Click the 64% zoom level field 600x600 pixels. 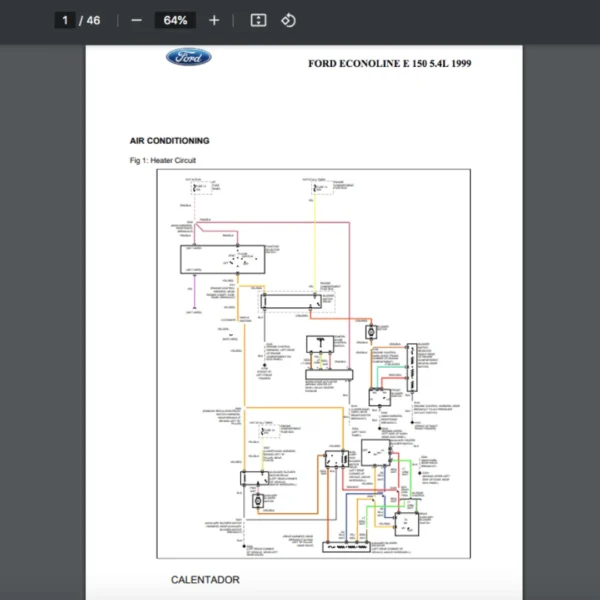click(x=175, y=20)
